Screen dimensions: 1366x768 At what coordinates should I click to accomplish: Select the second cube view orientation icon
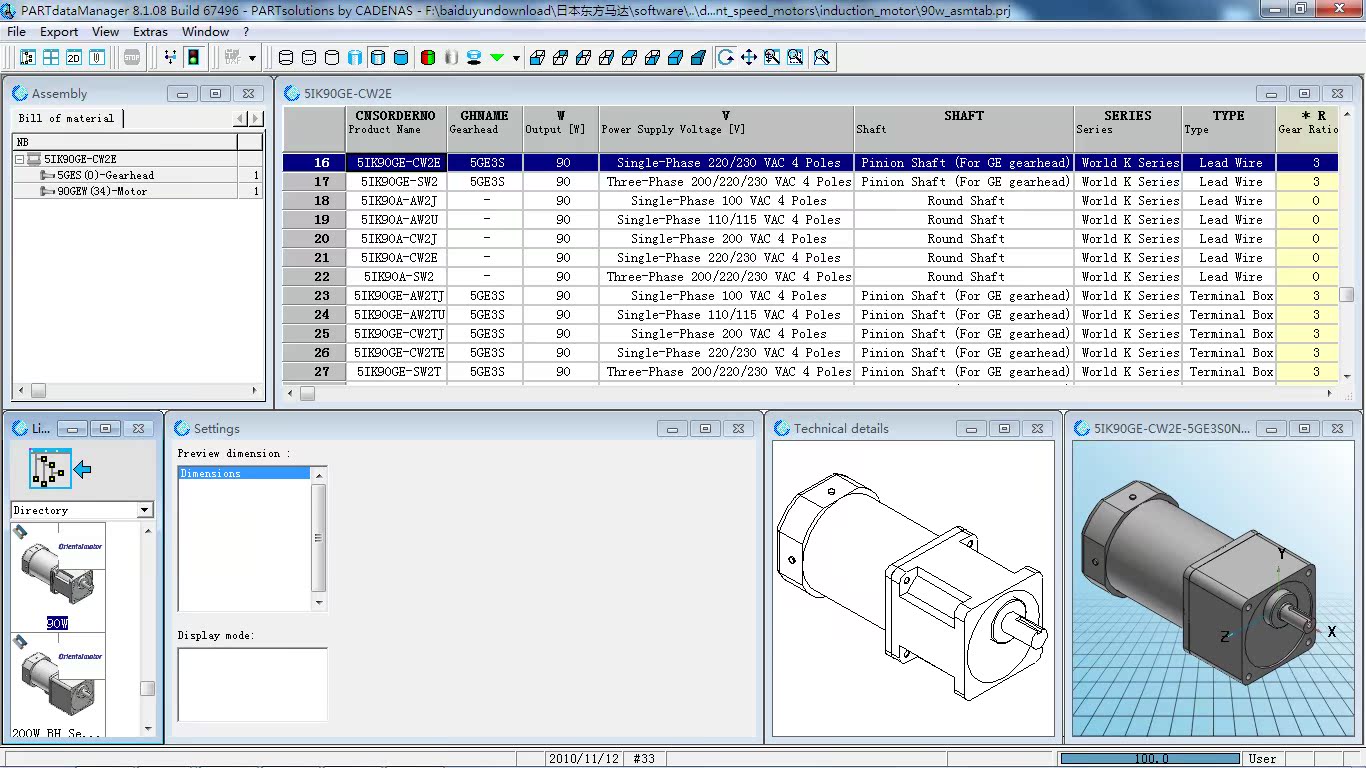pyautogui.click(x=560, y=58)
